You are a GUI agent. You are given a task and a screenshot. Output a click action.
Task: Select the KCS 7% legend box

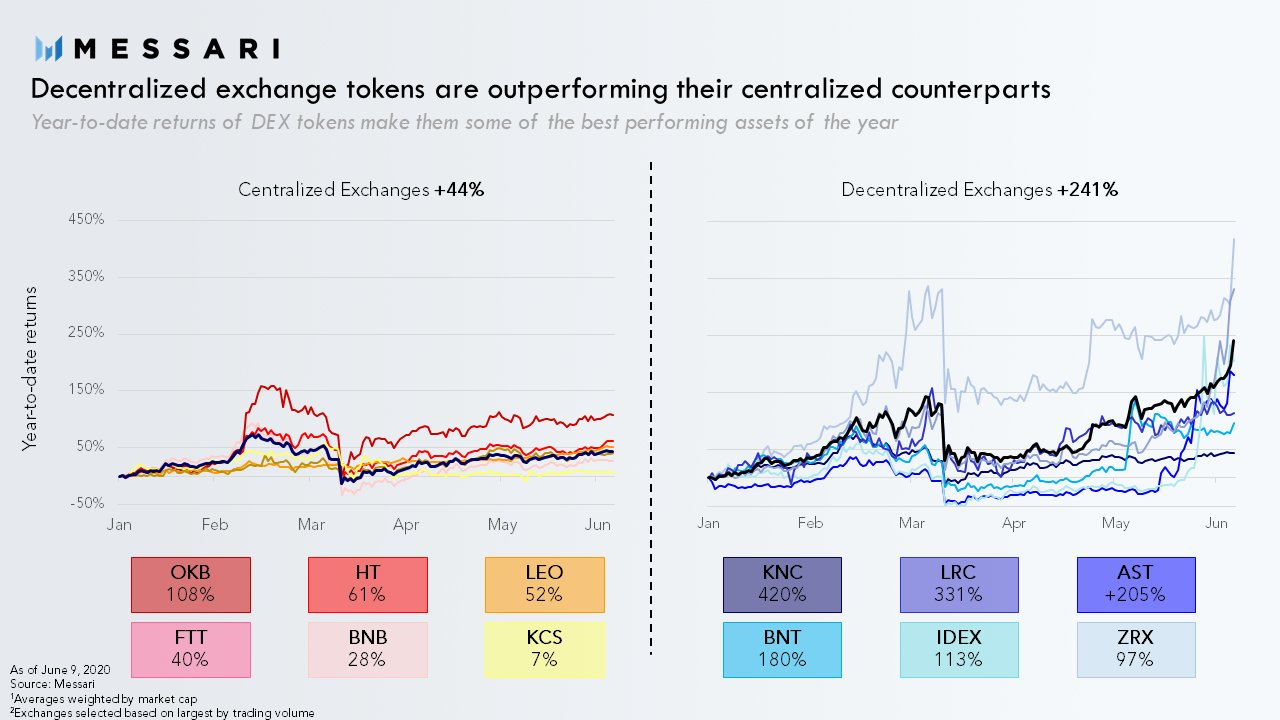pos(545,649)
